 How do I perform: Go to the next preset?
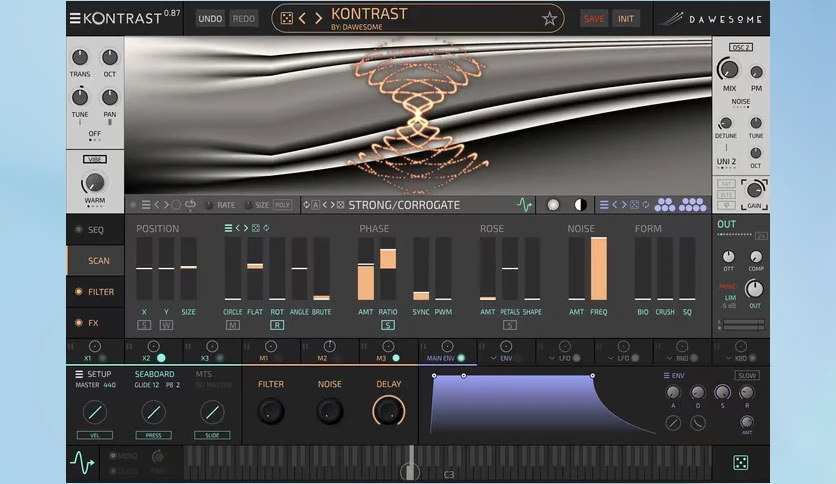point(318,19)
